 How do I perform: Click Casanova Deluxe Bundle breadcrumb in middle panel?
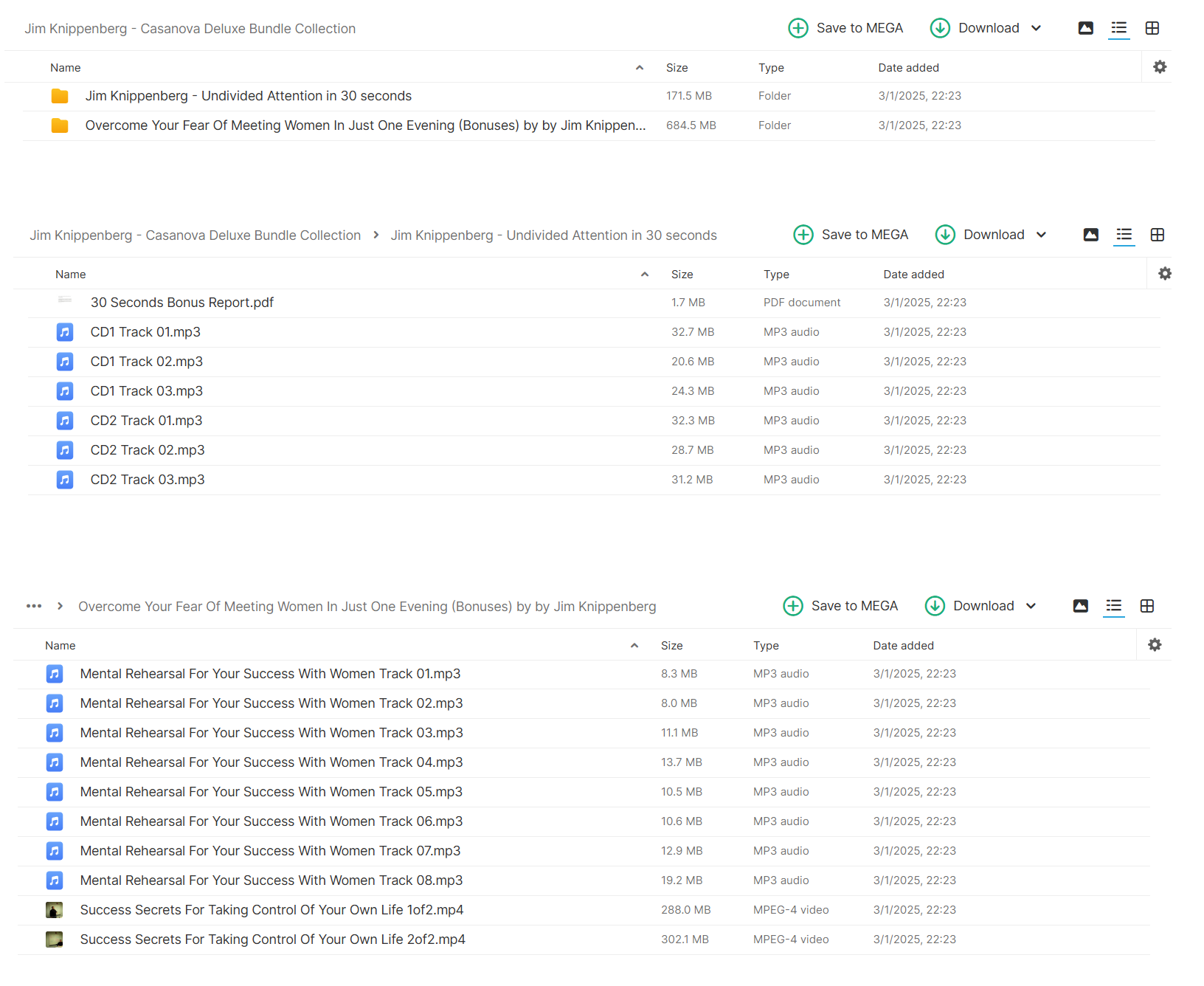tap(196, 235)
